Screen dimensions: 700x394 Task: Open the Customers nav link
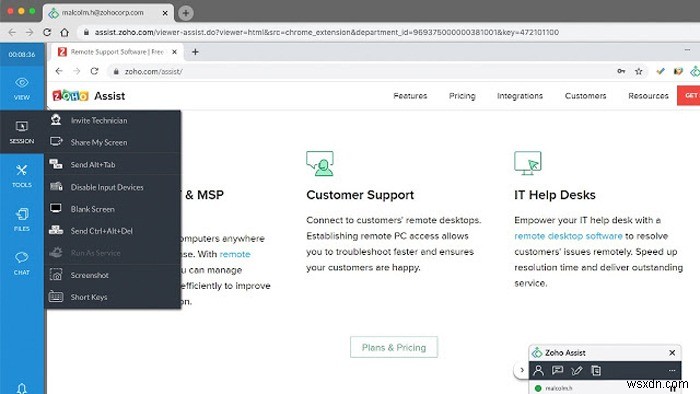[x=586, y=96]
